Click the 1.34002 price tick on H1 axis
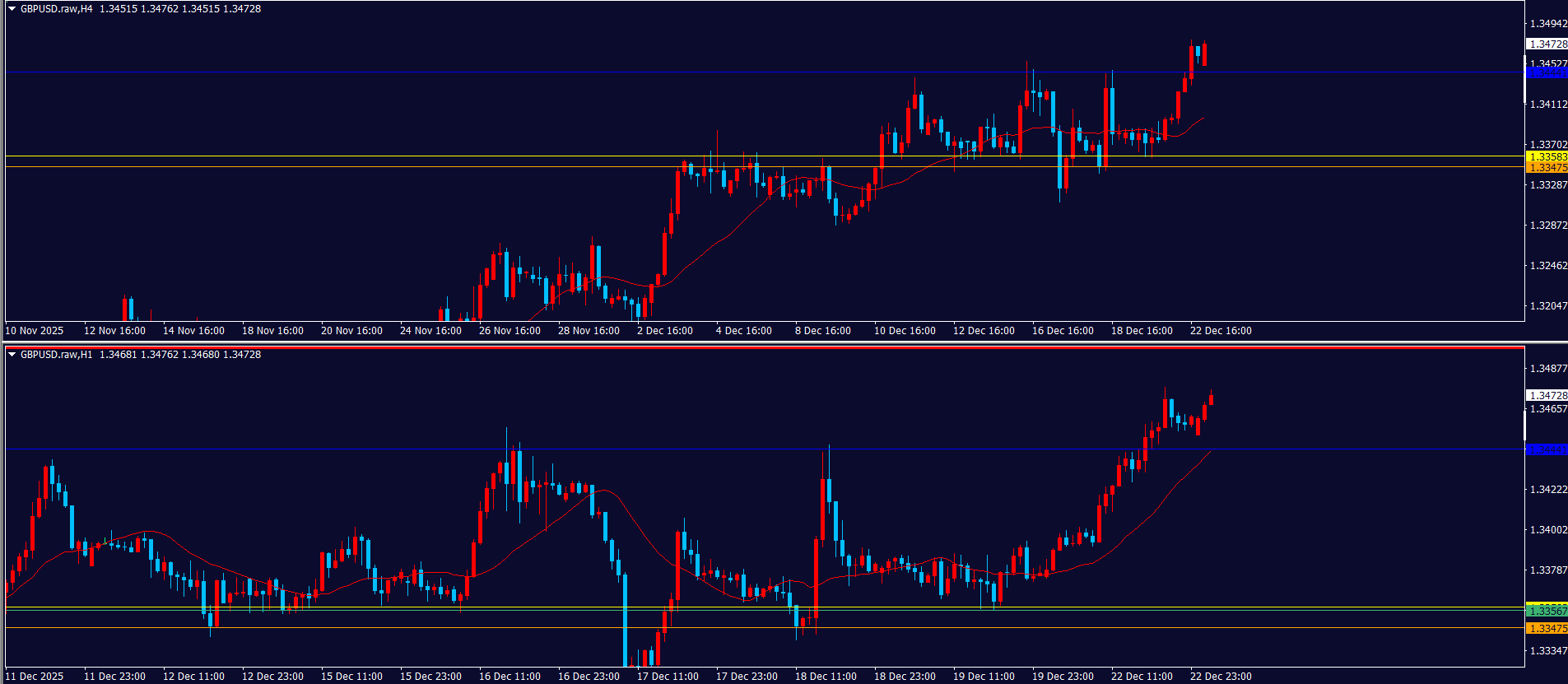The height and width of the screenshot is (684, 1568). coord(1547,530)
